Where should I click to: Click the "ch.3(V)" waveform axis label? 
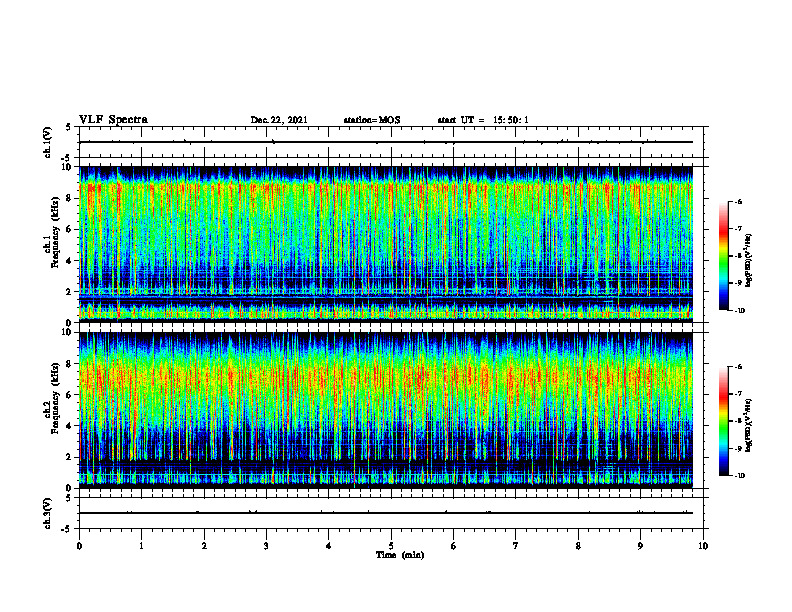pos(48,513)
